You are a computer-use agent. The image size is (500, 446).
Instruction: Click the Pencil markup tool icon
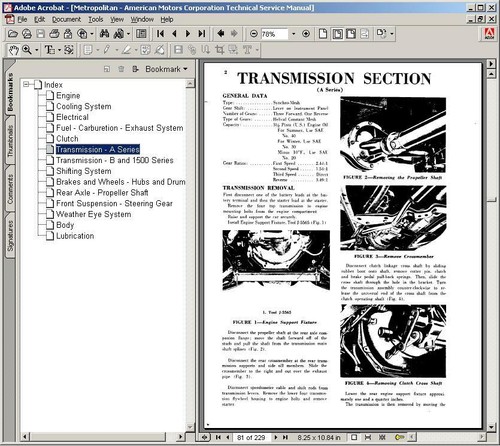[x=107, y=50]
